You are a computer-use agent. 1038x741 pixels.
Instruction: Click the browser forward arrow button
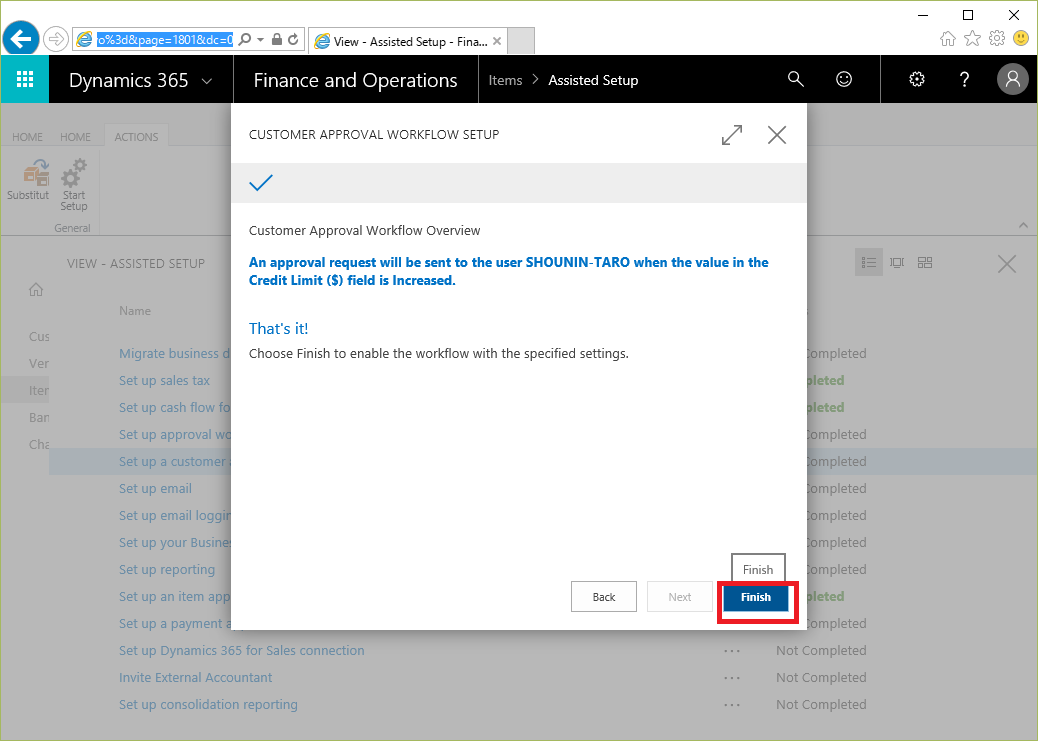[x=56, y=39]
